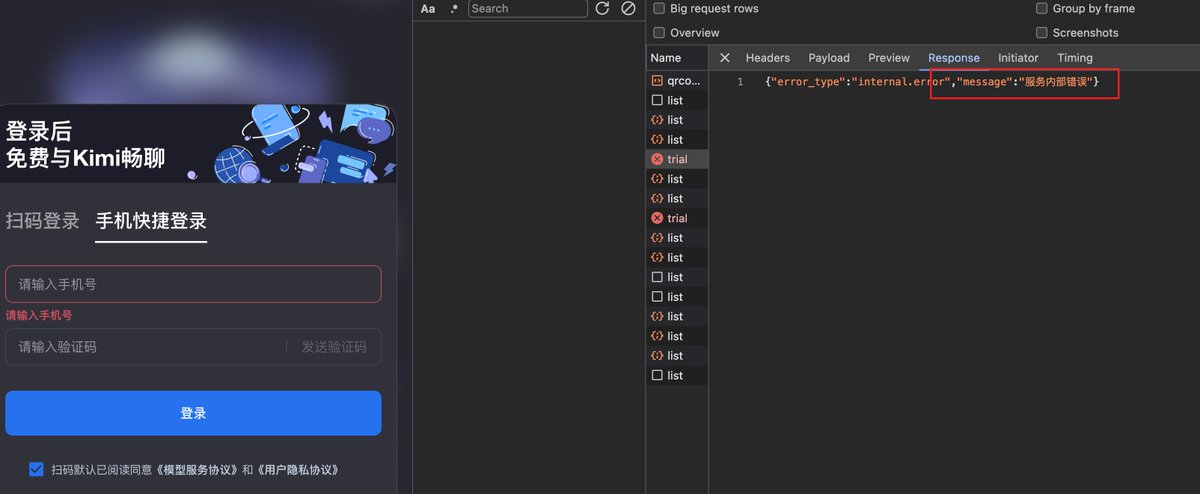This screenshot has width=1200, height=494.
Task: Click the response JSON text on line 1
Action: (x=932, y=81)
